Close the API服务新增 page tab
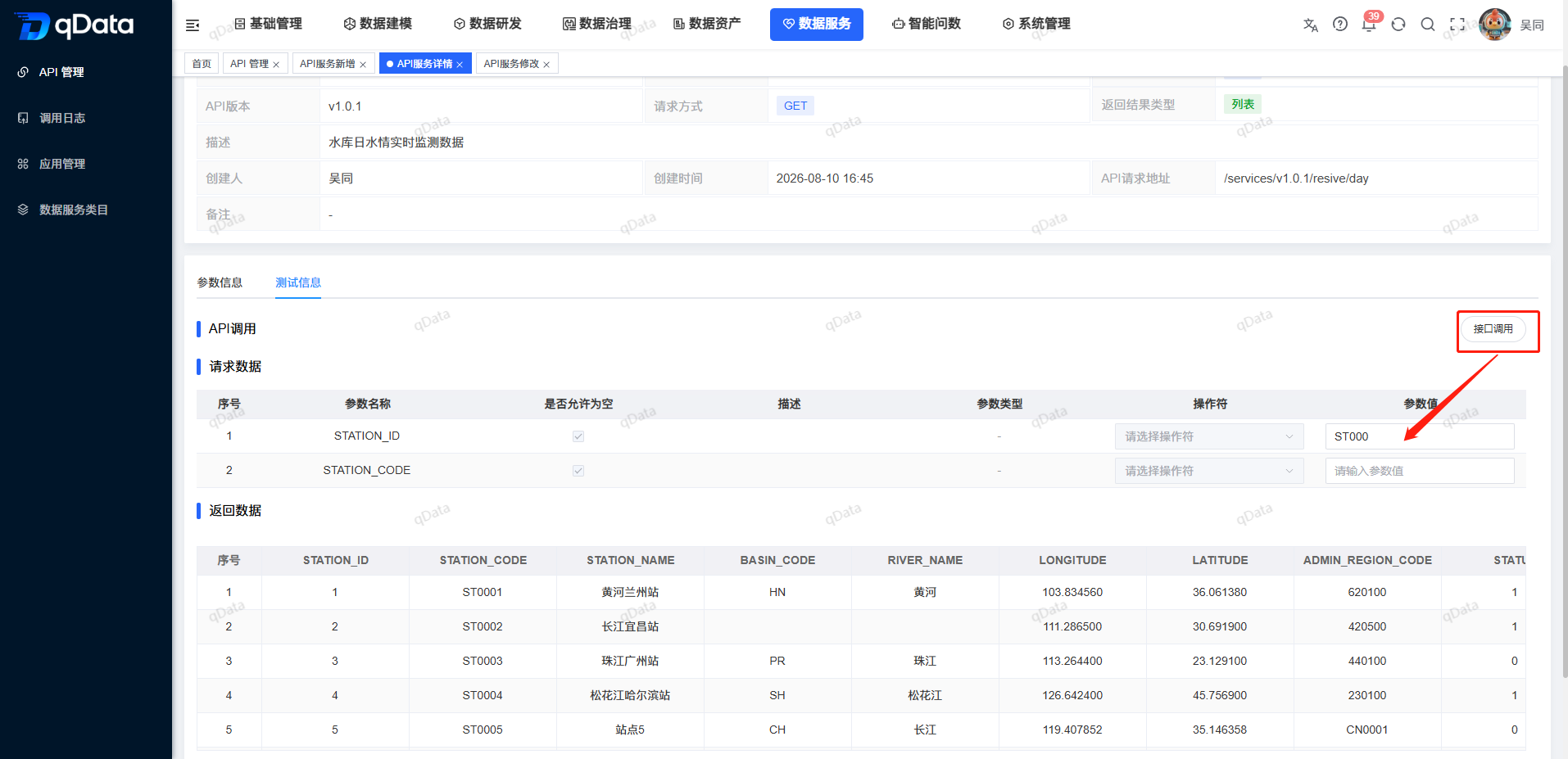Screen dimensions: 1568x759 tap(363, 65)
